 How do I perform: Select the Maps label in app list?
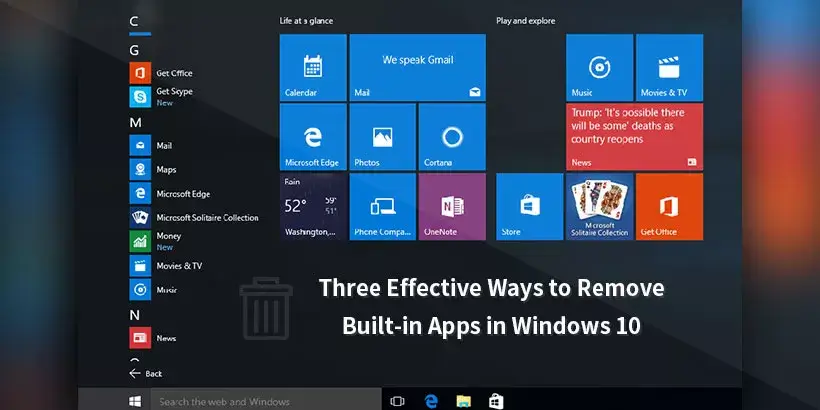click(166, 170)
